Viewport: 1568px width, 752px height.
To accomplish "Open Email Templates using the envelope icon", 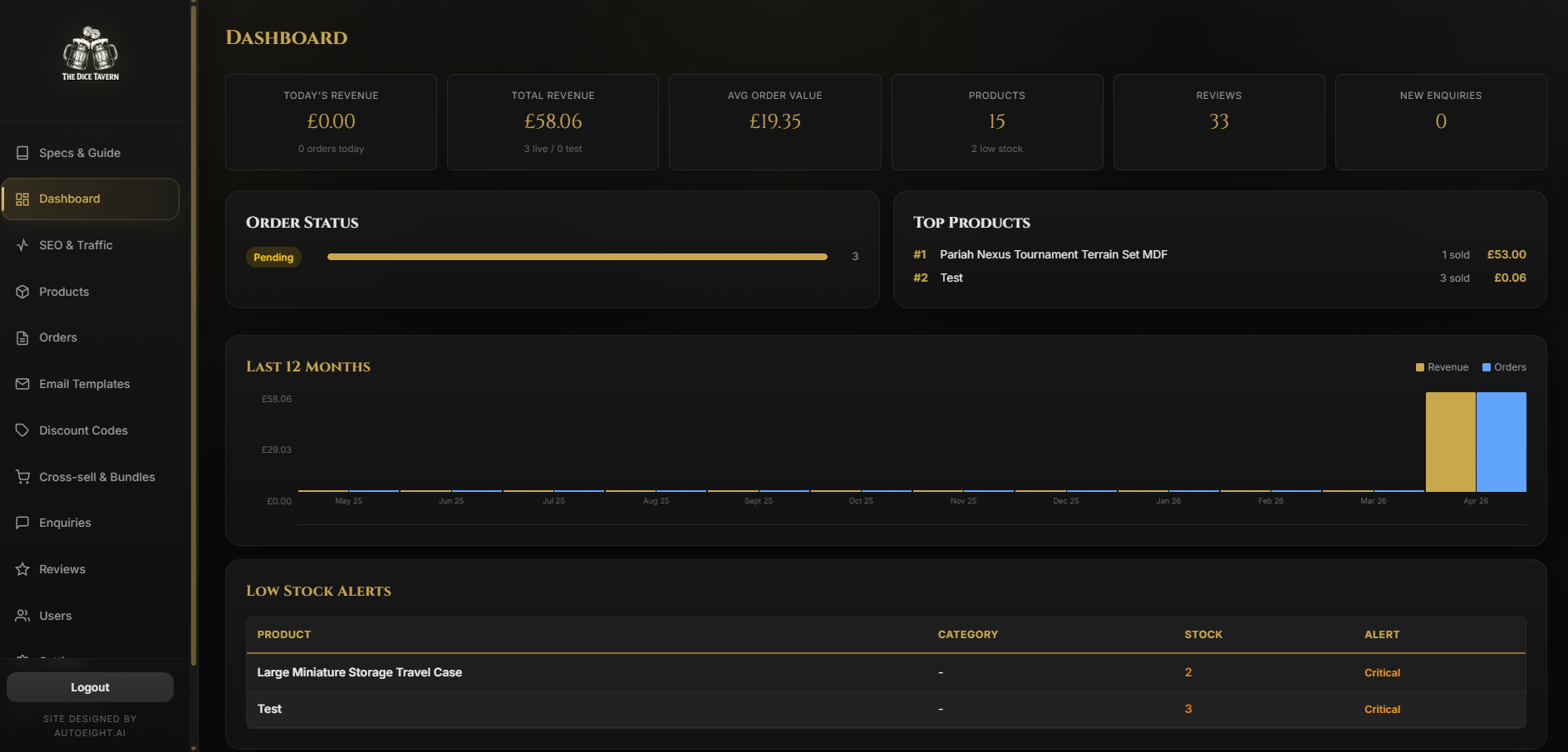I will coord(22,384).
